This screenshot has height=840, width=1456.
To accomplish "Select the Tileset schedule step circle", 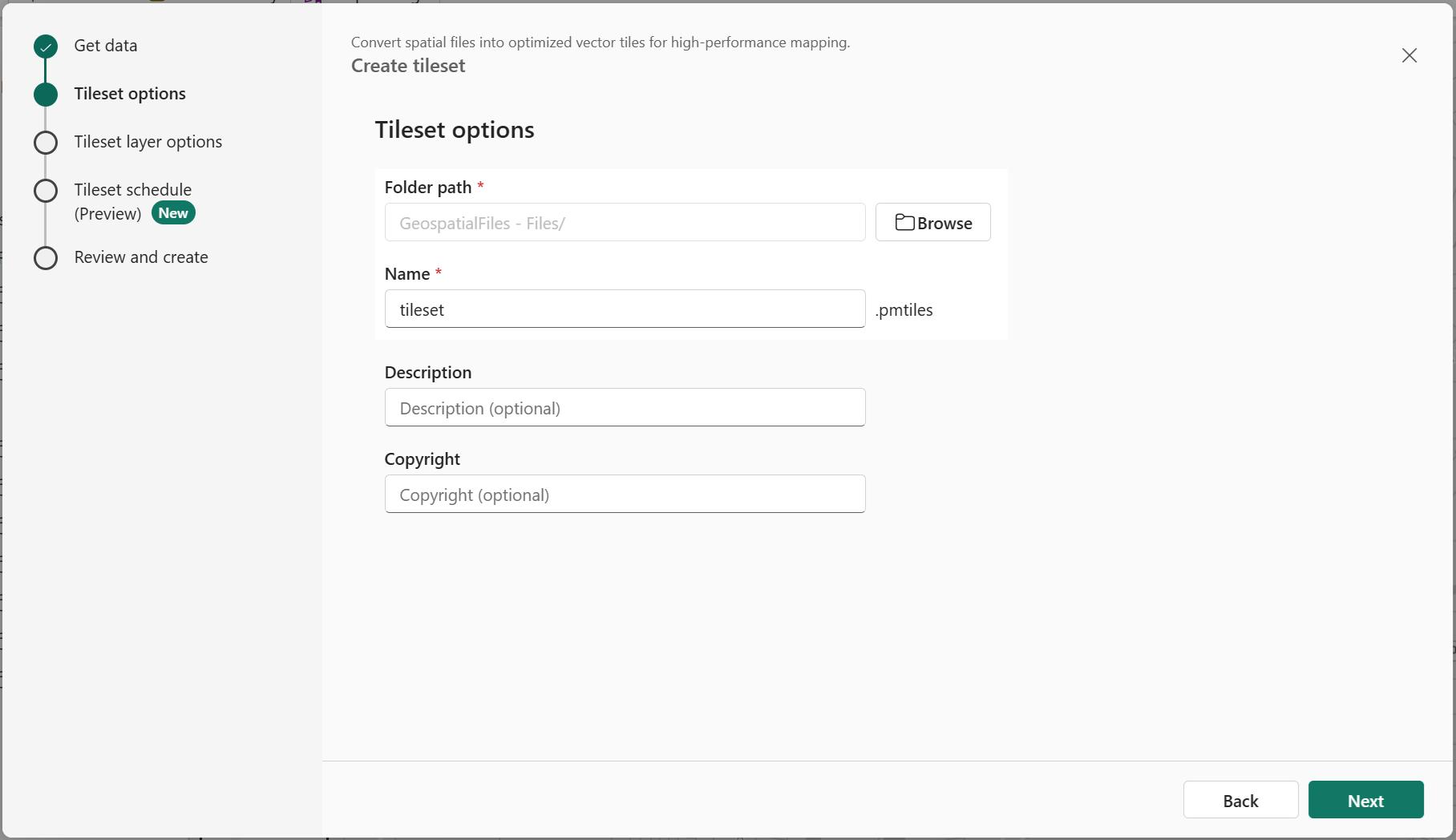I will click(46, 191).
